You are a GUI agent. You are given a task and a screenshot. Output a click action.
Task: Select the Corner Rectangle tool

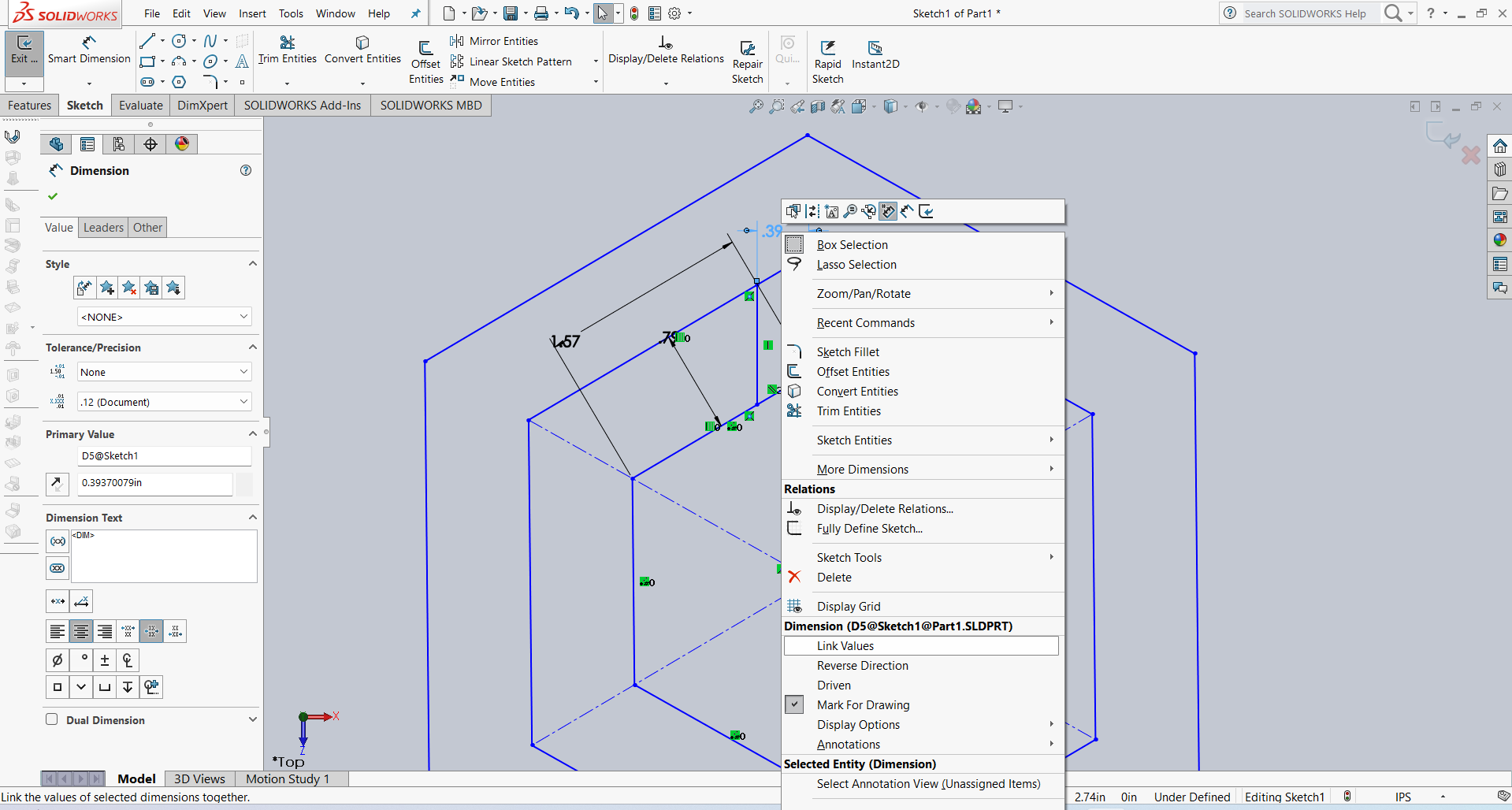tap(147, 61)
